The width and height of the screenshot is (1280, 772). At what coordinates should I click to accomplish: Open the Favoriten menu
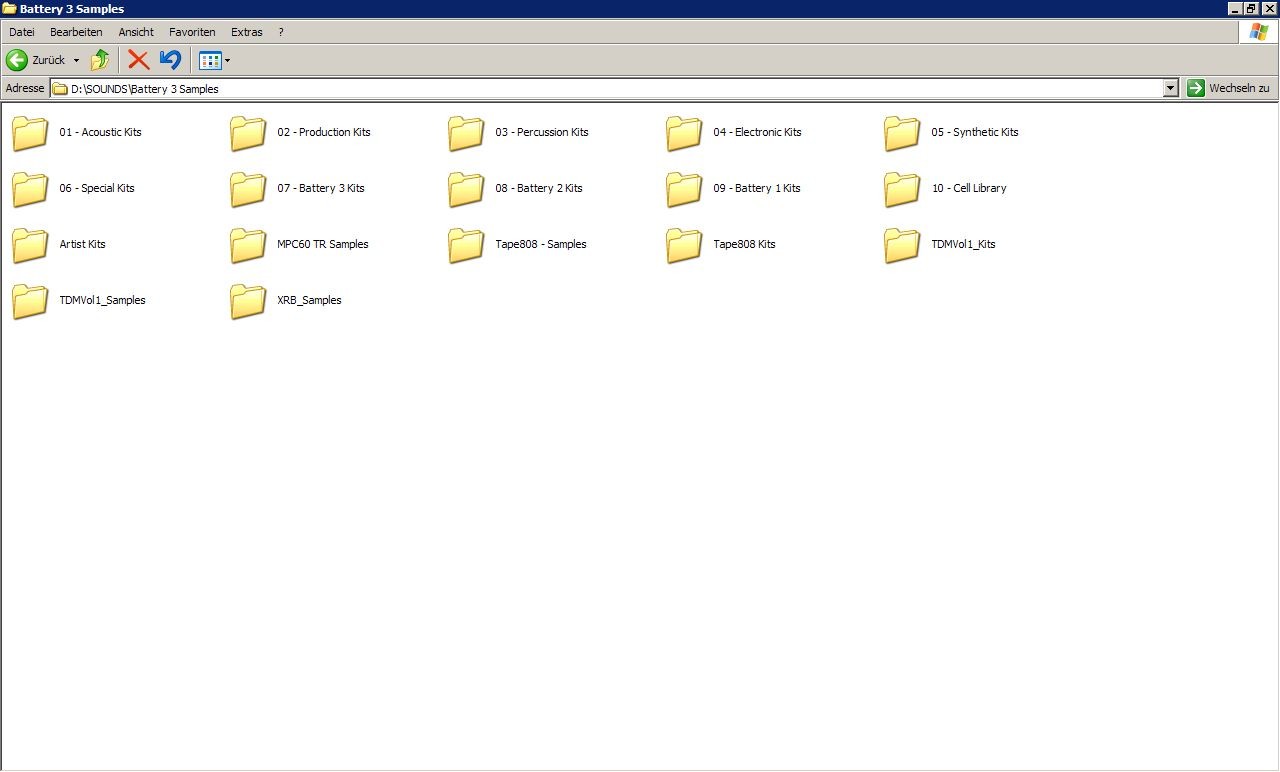pos(192,32)
